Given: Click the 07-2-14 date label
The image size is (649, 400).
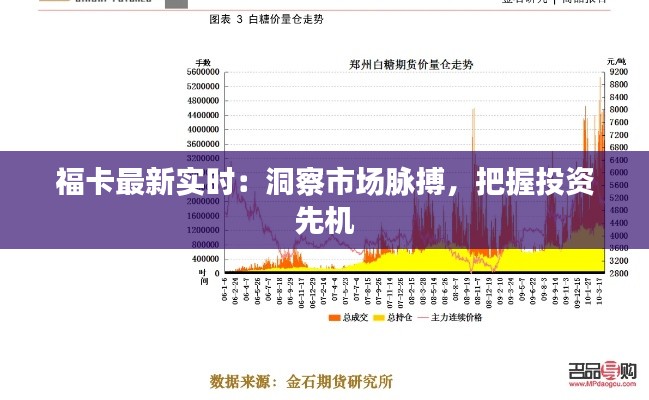Looking at the screenshot, I should coord(324,292).
